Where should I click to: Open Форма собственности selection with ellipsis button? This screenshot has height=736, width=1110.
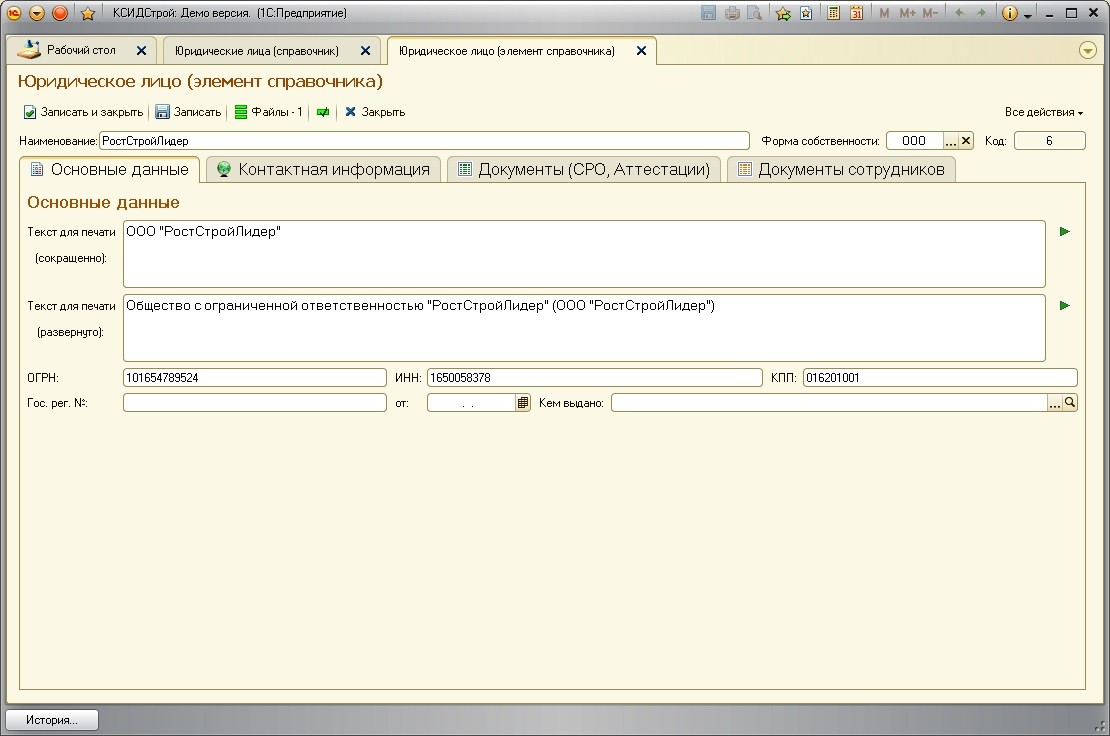tap(951, 141)
